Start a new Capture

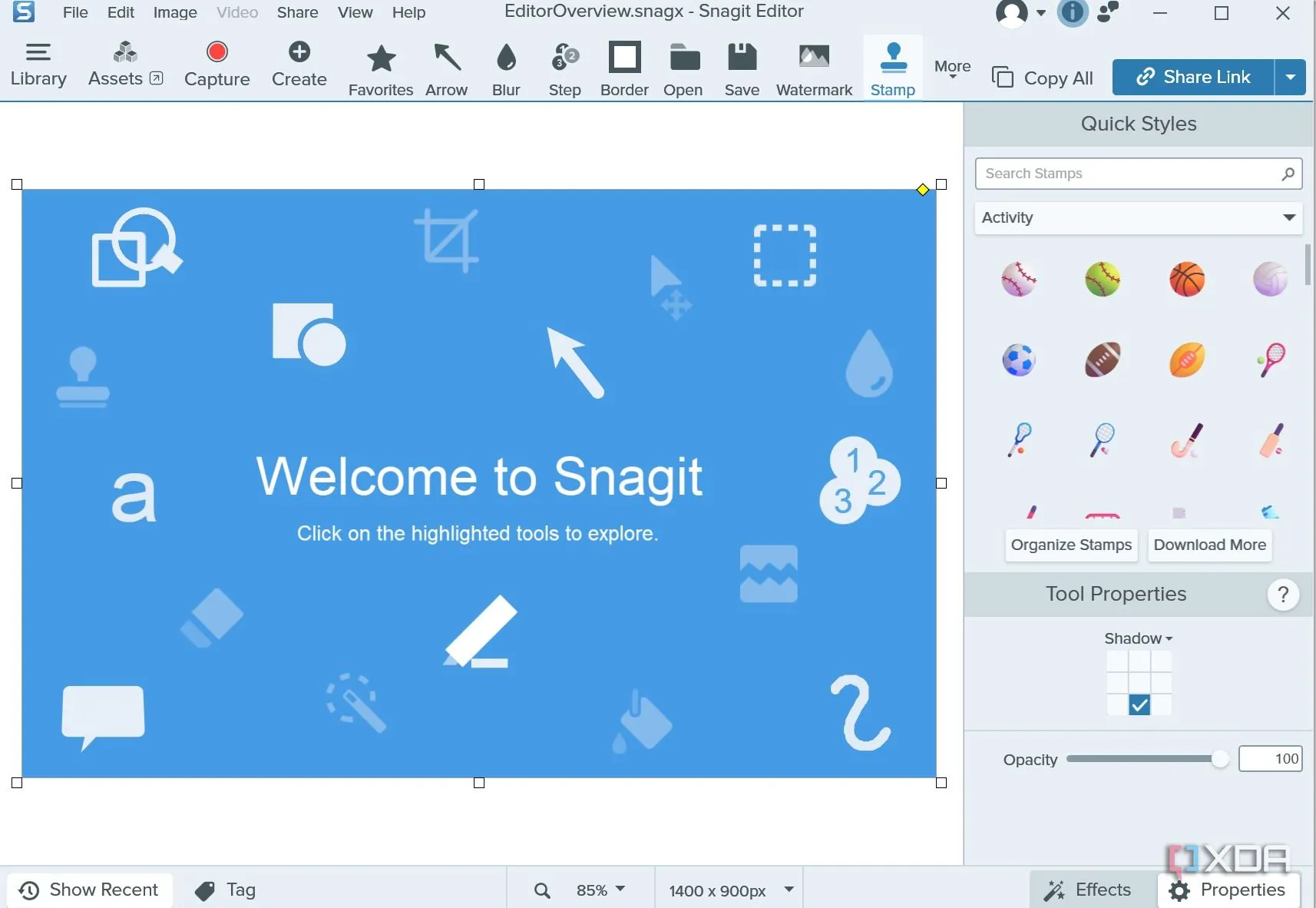[217, 66]
